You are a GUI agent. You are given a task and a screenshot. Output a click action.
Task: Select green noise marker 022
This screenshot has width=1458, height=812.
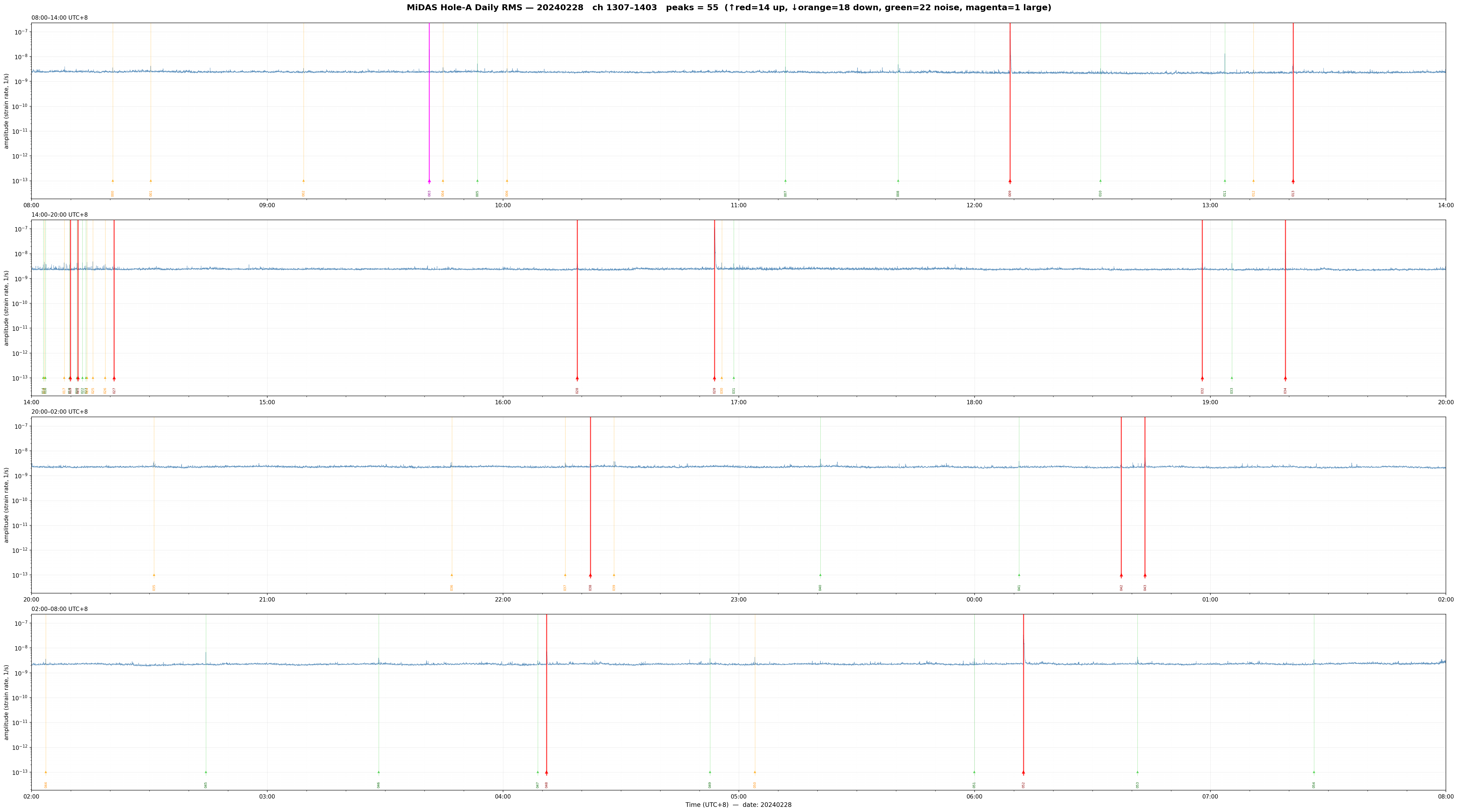(82, 378)
